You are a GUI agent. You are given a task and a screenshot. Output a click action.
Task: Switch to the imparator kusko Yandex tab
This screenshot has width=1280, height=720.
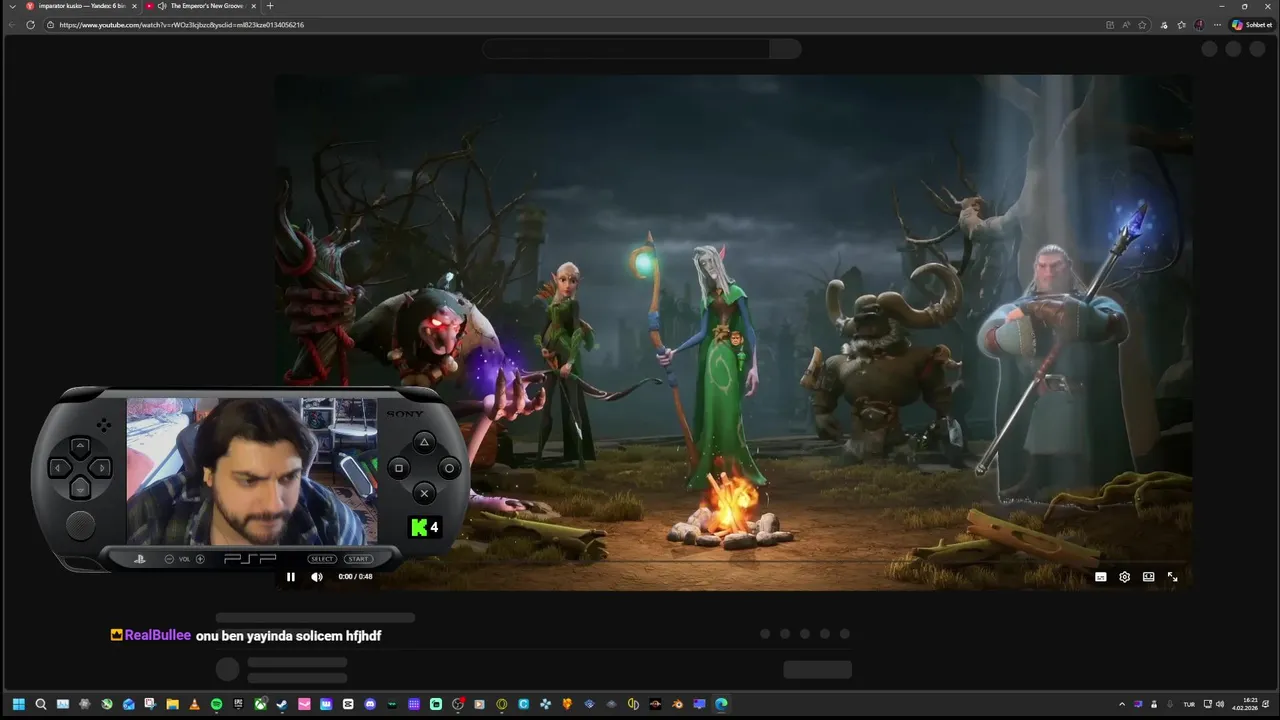coord(82,6)
